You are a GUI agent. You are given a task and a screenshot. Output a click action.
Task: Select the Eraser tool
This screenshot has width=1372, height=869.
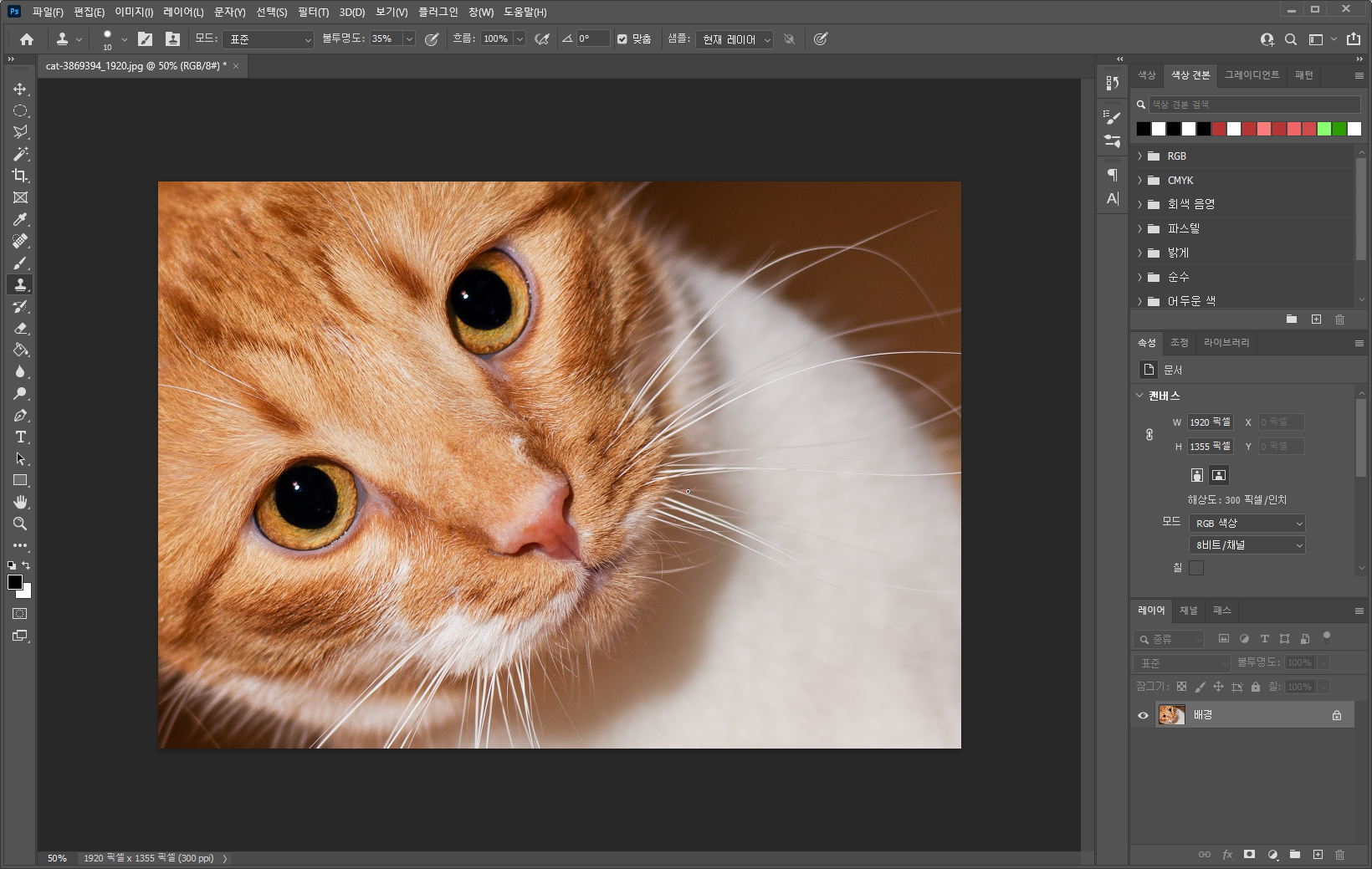(20, 329)
